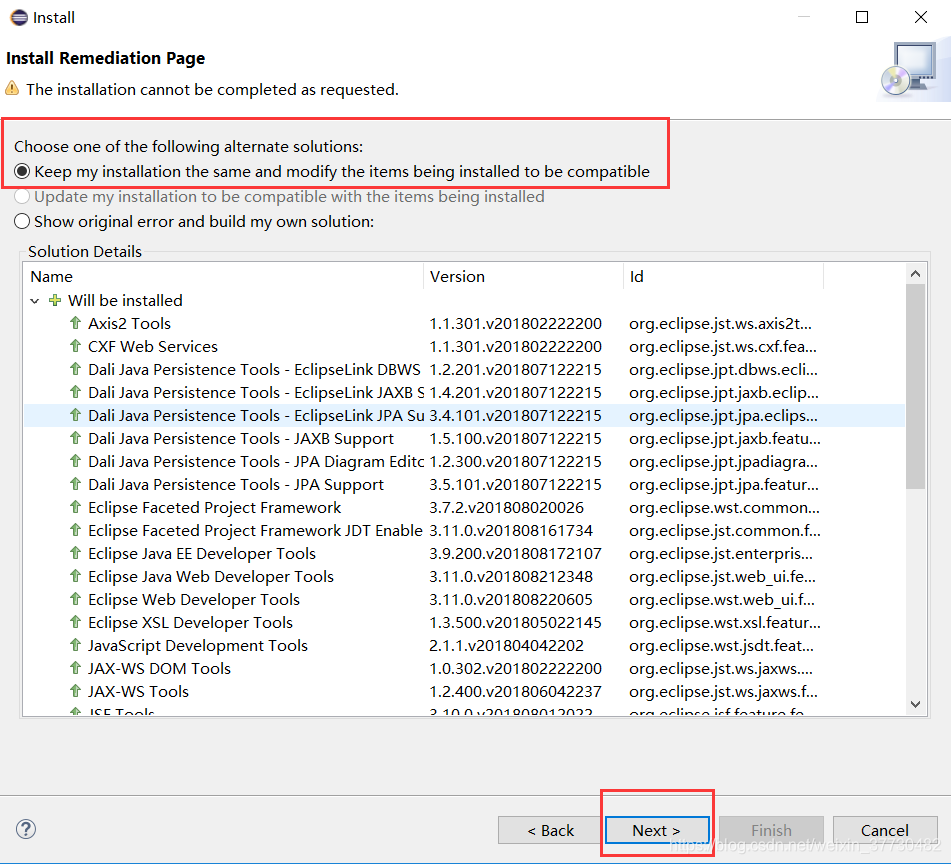Click arrow icon of Eclipse Java EE Developer Tools
The width and height of the screenshot is (951, 864).
(75, 554)
